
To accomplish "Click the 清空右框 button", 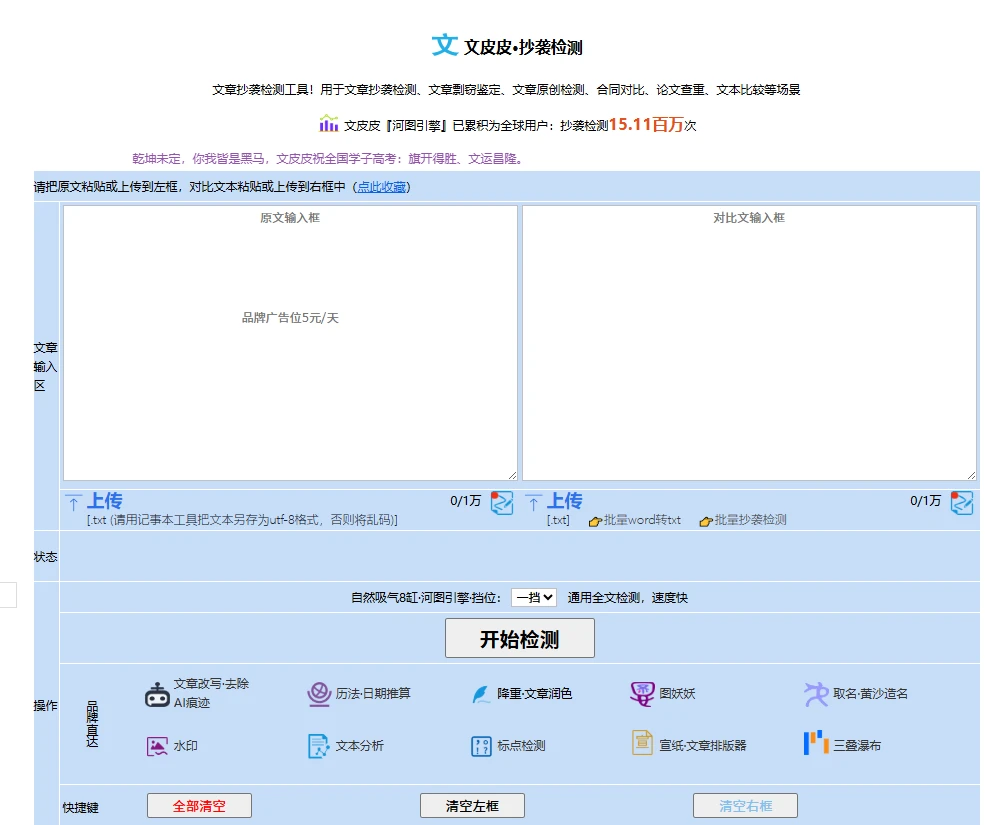I will (x=745, y=806).
